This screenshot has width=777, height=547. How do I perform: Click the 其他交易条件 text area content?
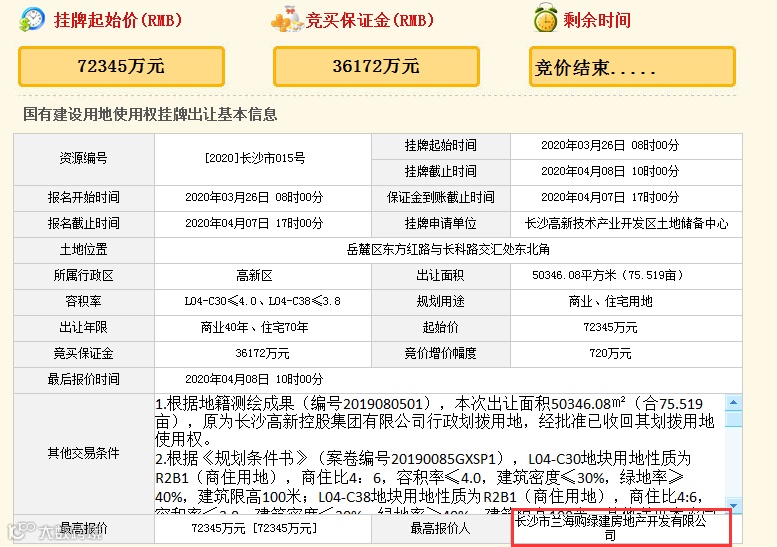(440, 453)
